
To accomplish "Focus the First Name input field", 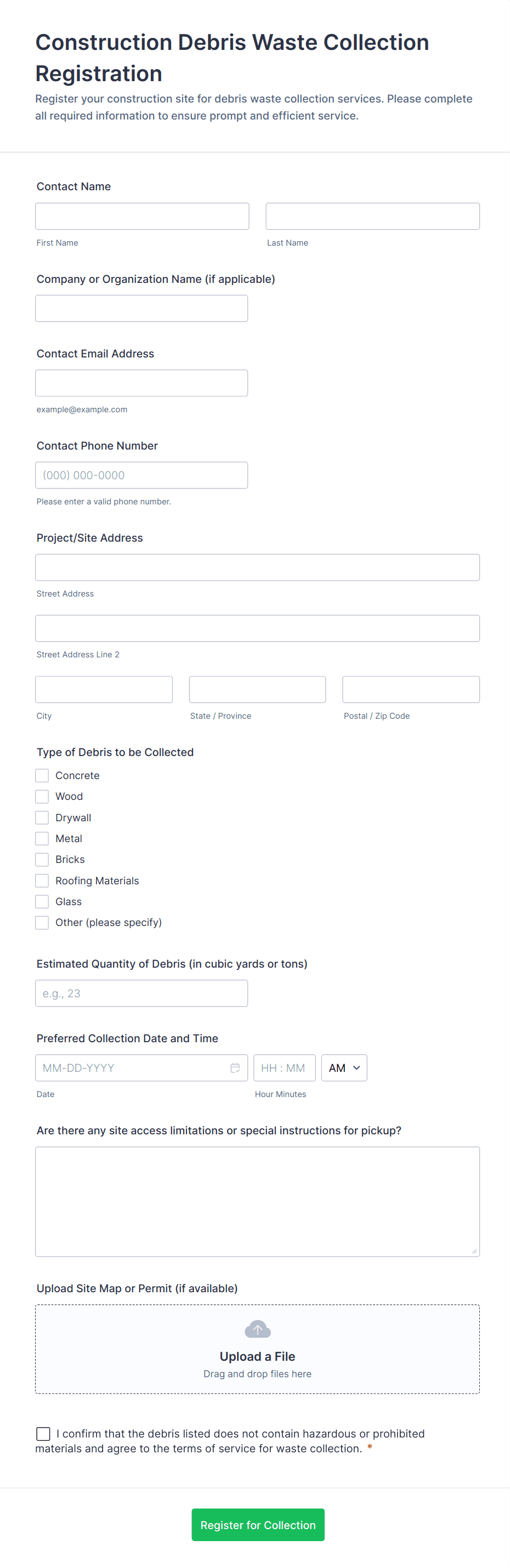I will [x=142, y=216].
